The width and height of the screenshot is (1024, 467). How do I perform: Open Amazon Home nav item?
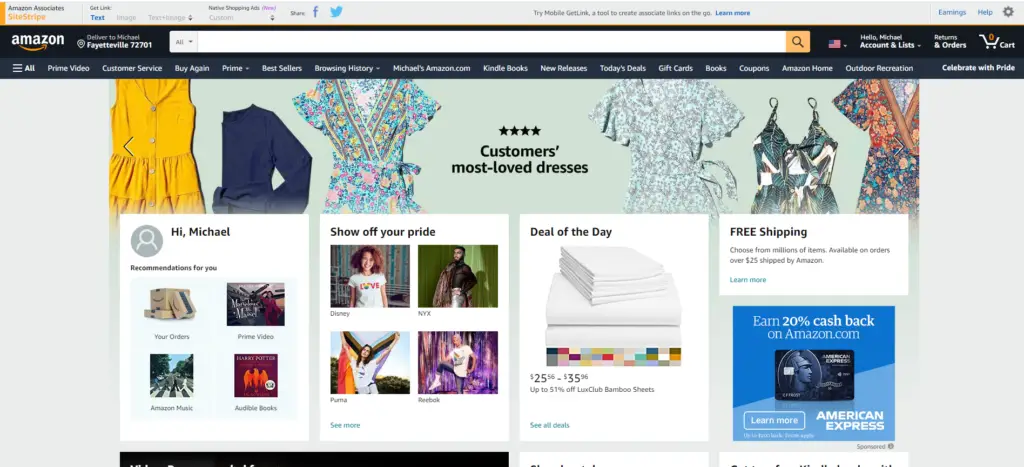[807, 68]
